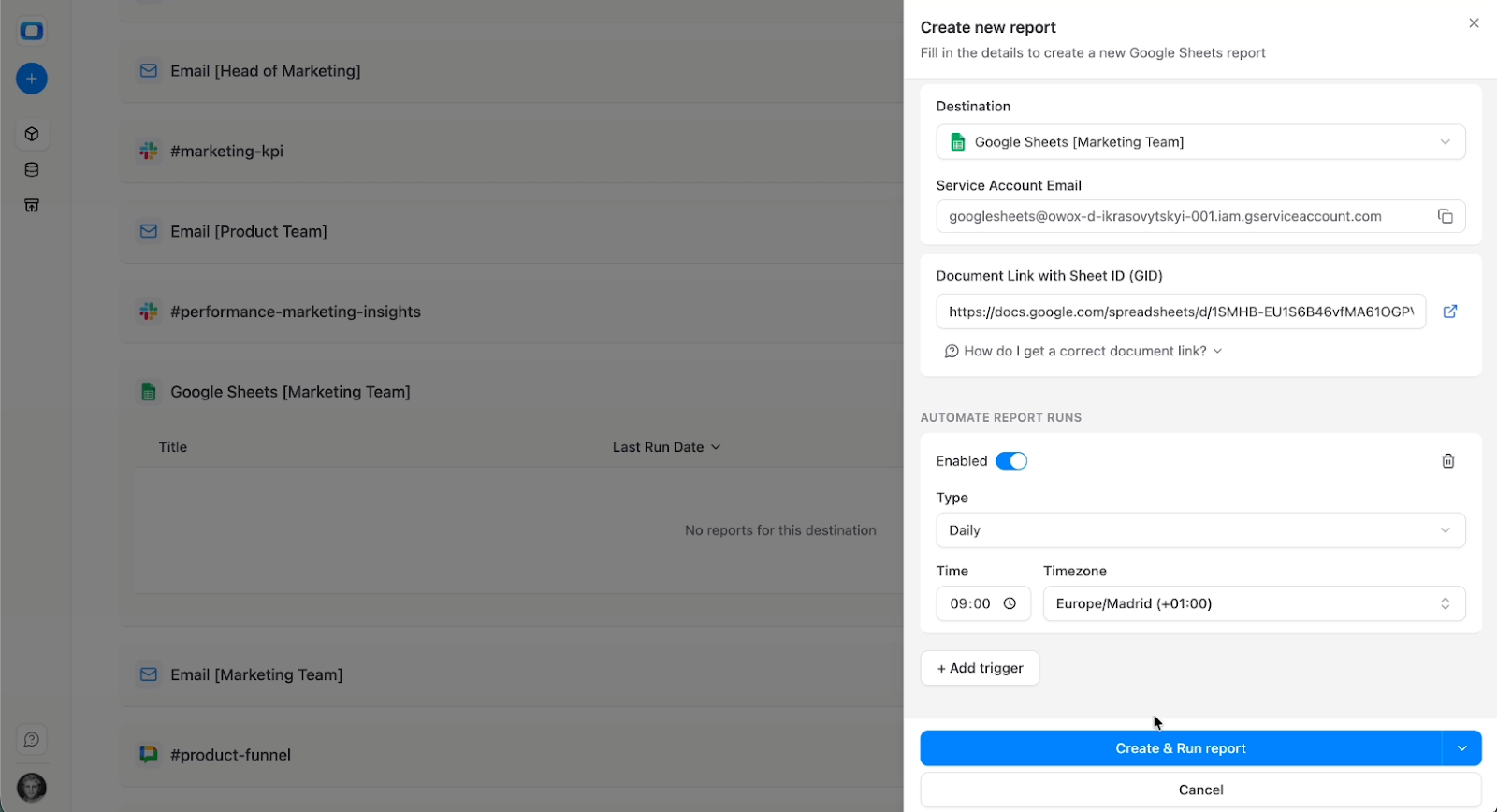The height and width of the screenshot is (812, 1497).
Task: Open the database storage sidebar icon
Action: (32, 170)
